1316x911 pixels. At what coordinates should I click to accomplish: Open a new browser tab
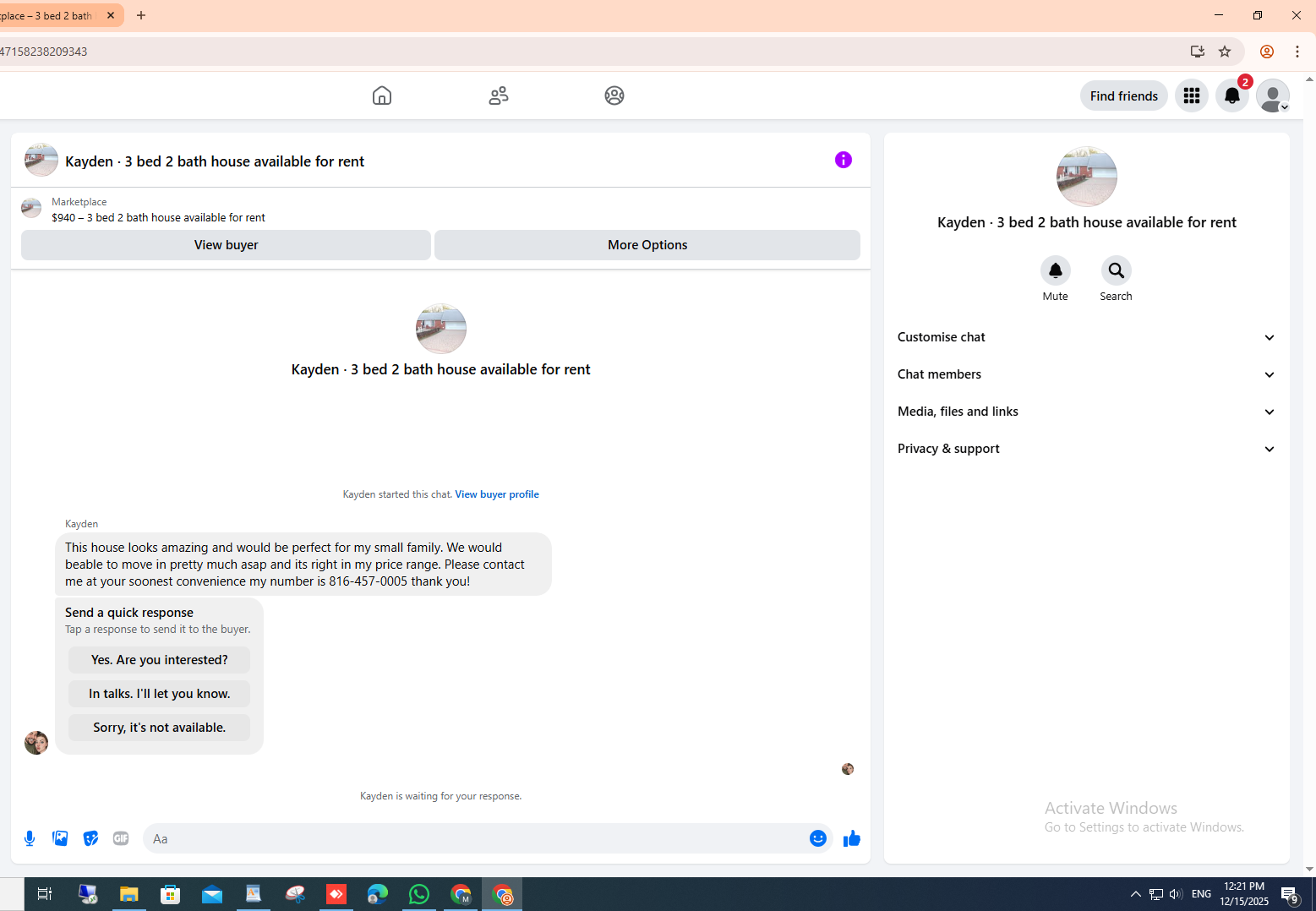point(141,15)
